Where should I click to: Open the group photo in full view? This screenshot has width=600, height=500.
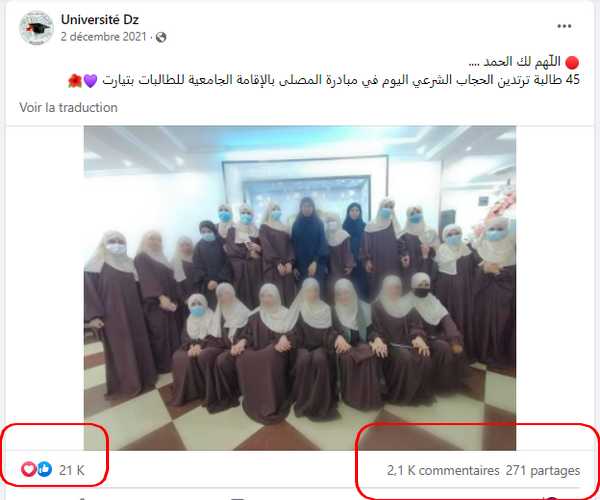pos(300,288)
